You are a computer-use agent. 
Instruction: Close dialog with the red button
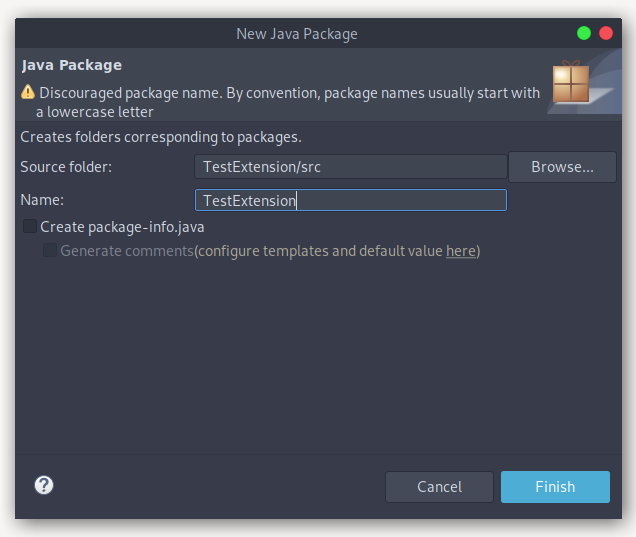606,33
